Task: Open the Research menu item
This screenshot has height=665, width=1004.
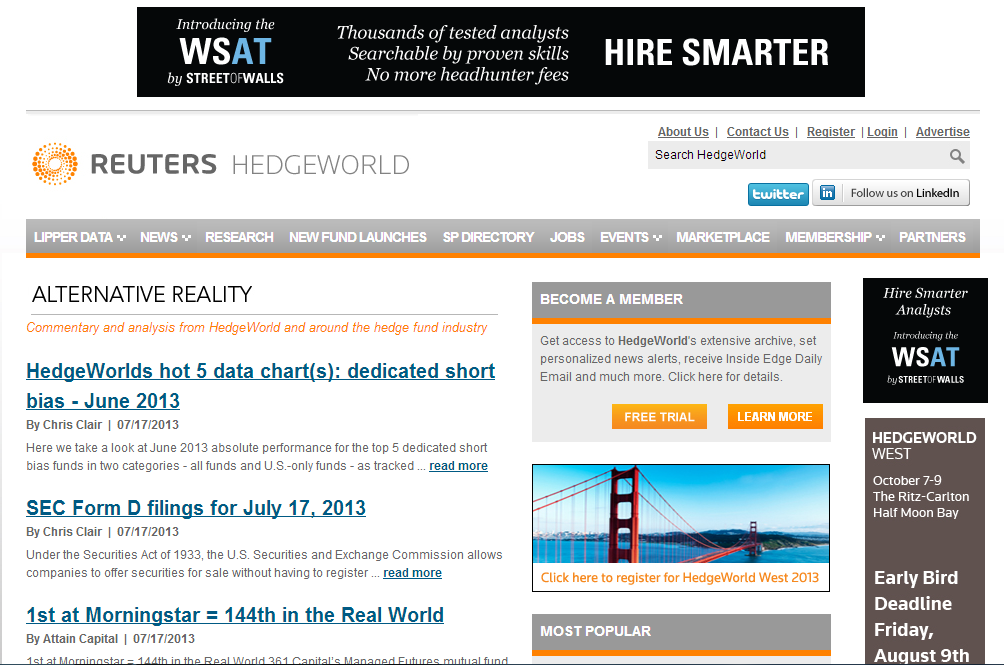Action: 239,237
